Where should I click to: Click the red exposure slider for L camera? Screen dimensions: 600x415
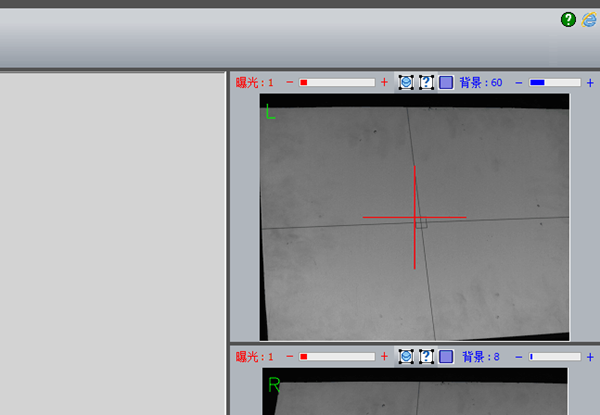click(x=337, y=82)
